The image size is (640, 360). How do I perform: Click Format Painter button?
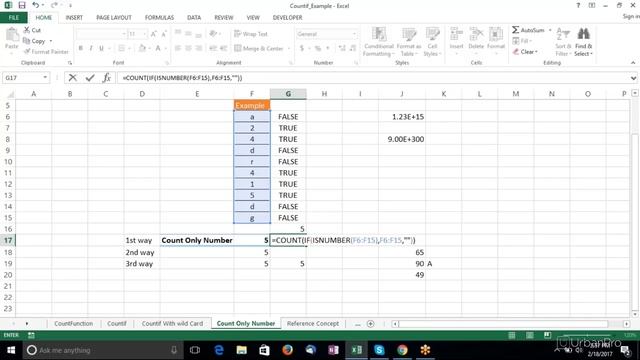pos(46,51)
